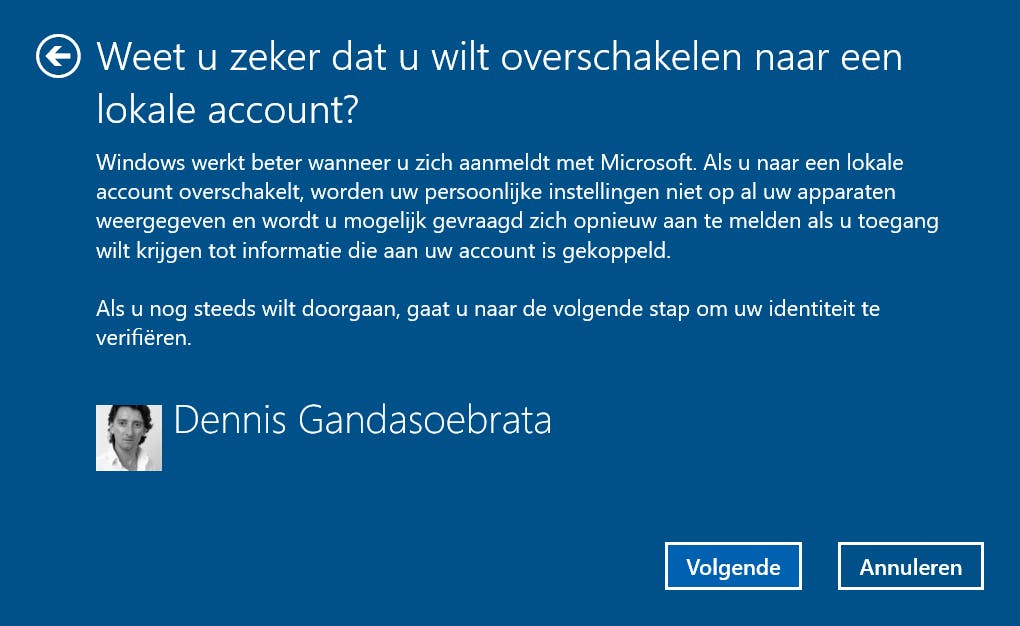
Task: Click the word "verifiëren"
Action: coord(143,337)
